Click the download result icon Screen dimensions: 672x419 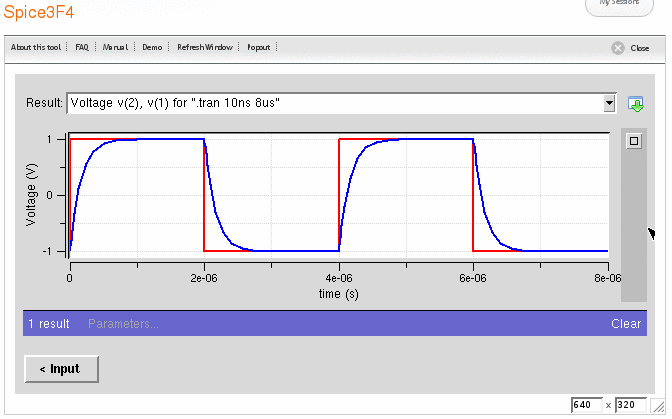[635, 104]
